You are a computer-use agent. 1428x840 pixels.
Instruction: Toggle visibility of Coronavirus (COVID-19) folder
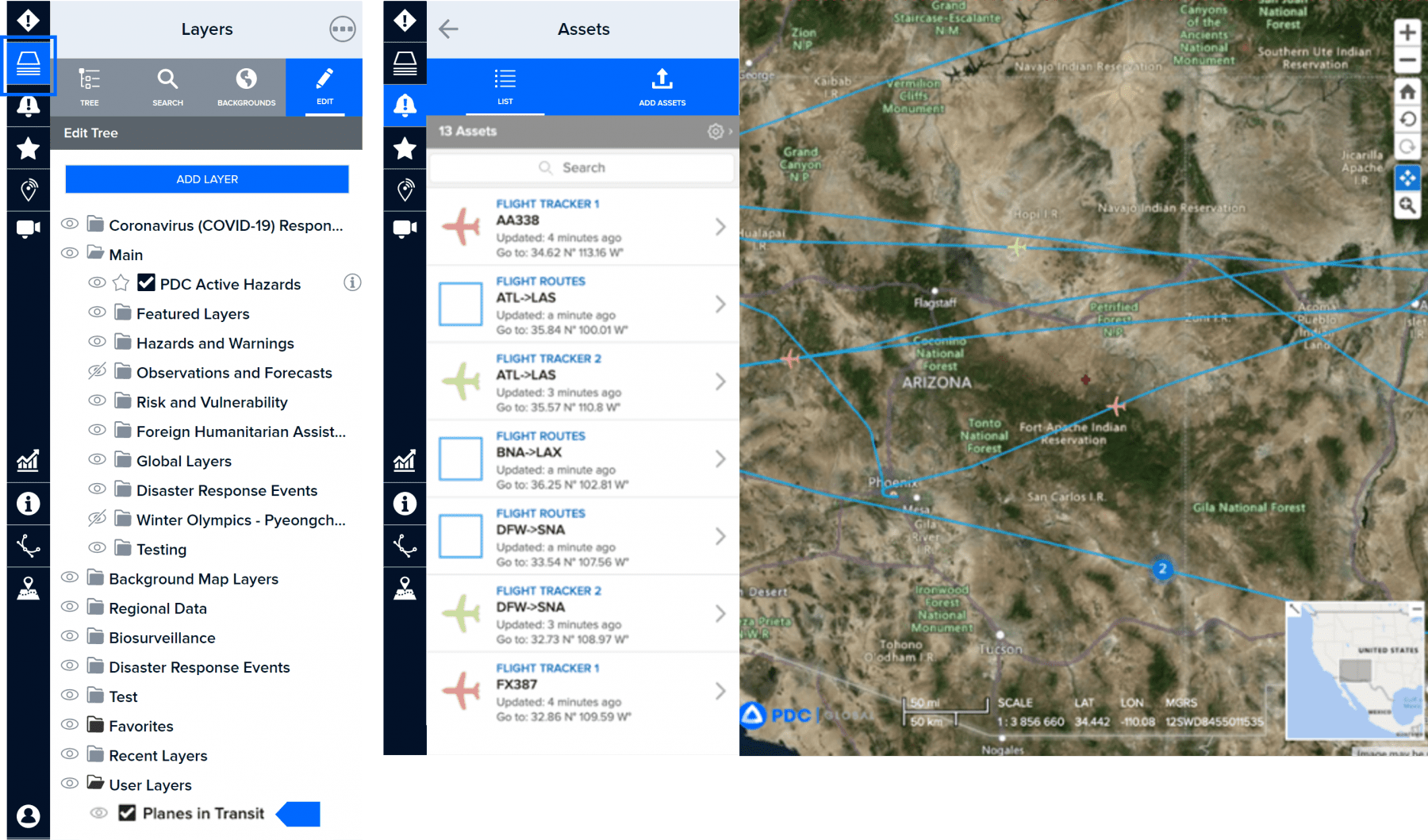pyautogui.click(x=70, y=224)
